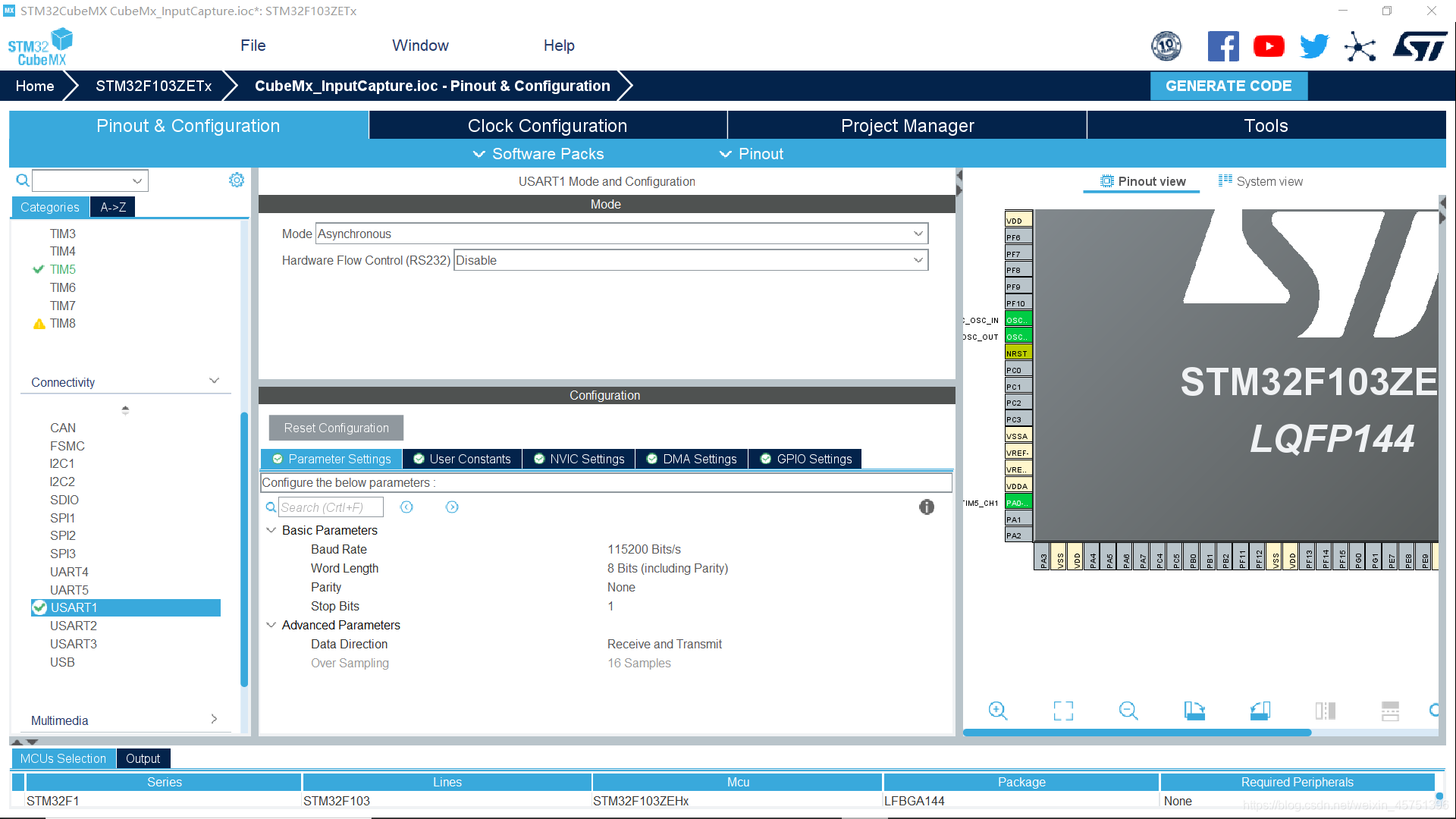Switch to System view

(1260, 181)
